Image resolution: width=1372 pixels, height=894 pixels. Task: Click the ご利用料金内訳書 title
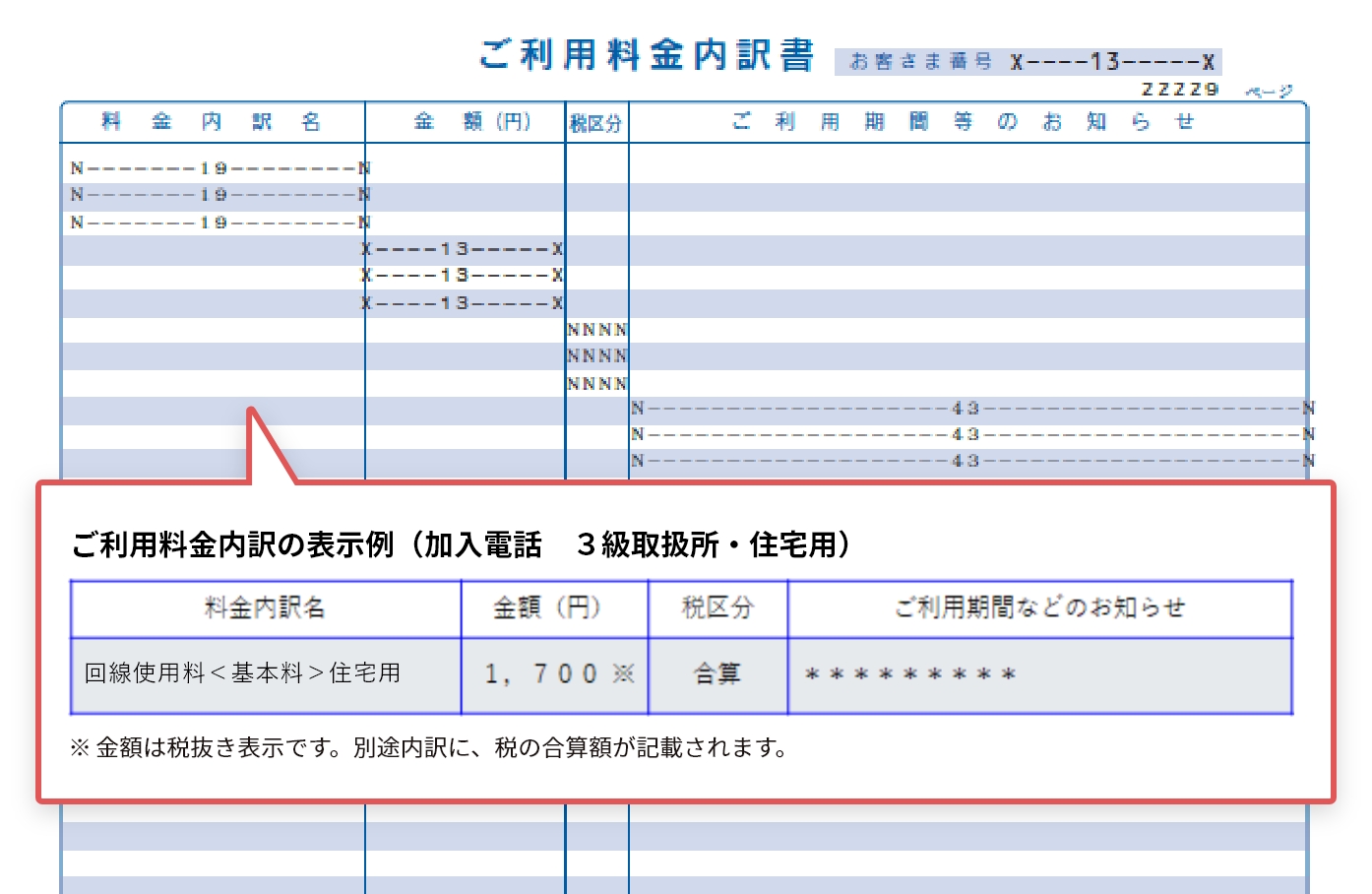[647, 55]
